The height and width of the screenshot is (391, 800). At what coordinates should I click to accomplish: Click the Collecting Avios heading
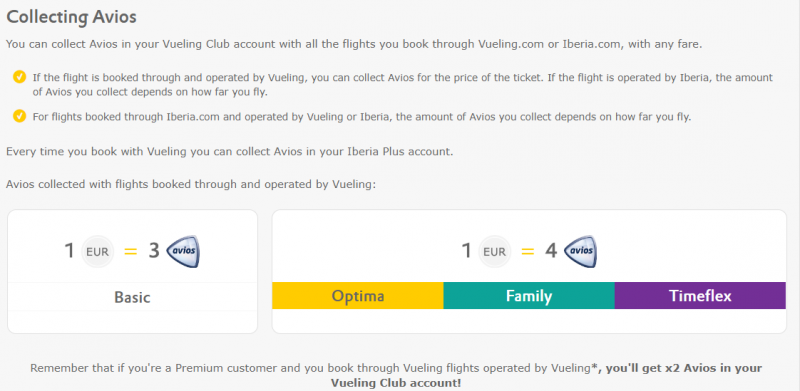71,17
